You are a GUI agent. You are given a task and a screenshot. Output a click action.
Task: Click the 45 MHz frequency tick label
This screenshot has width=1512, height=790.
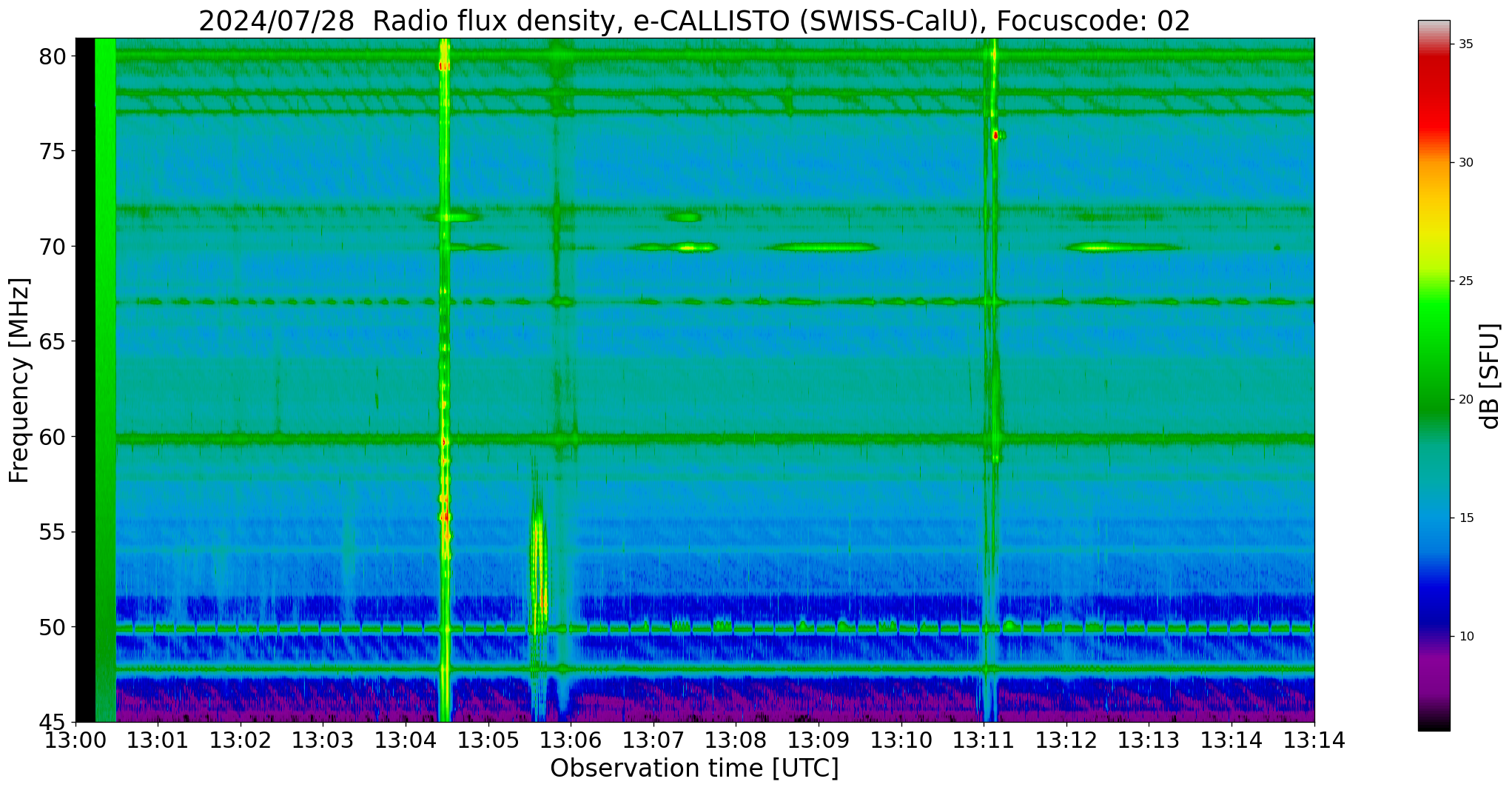(x=53, y=722)
